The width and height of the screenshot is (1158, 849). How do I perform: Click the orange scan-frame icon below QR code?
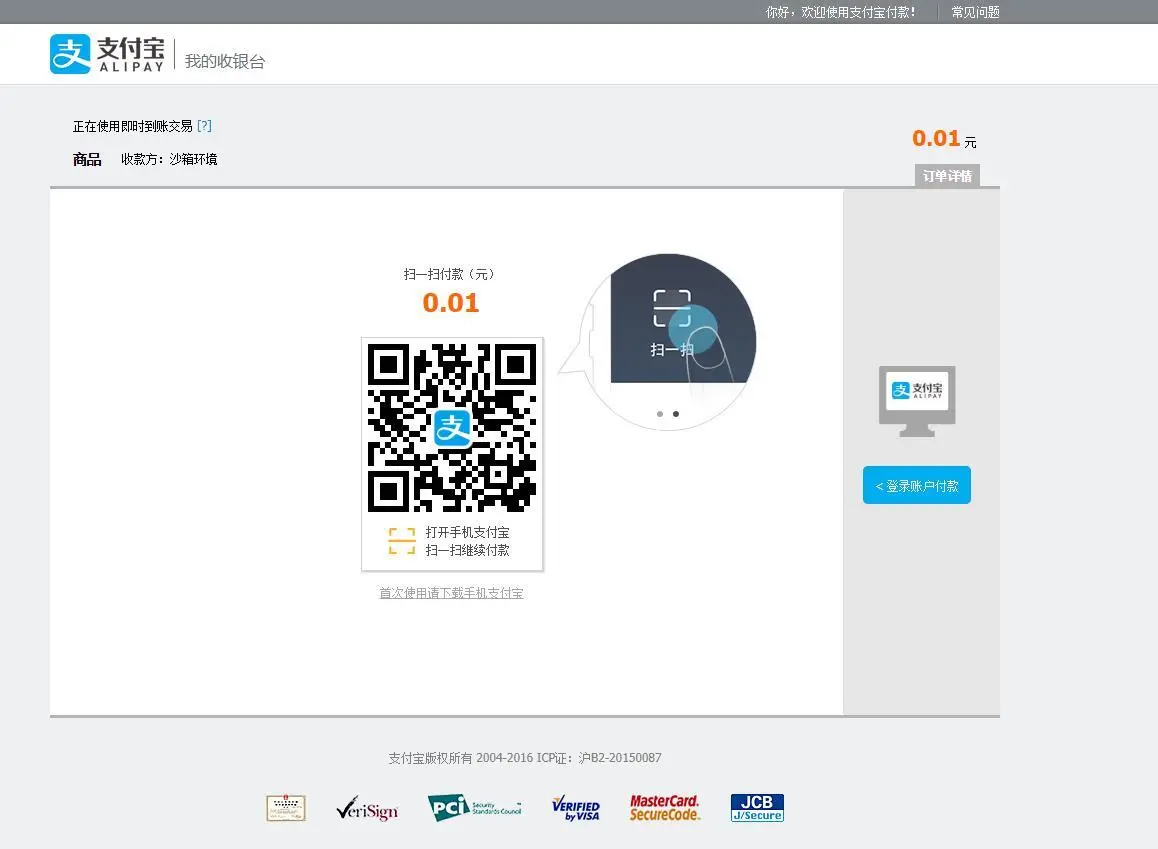coord(402,541)
